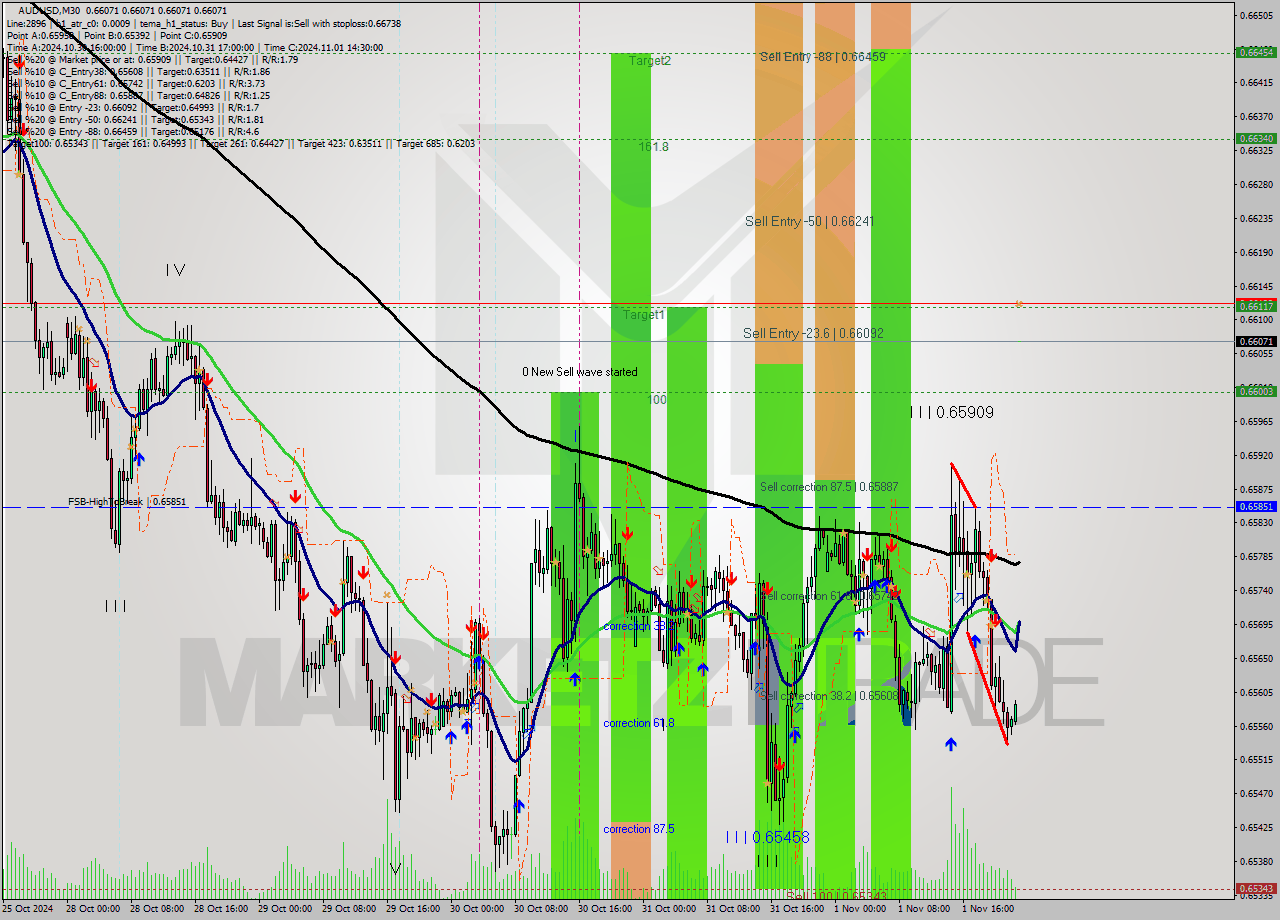The width and height of the screenshot is (1280, 920).
Task: Click the red 0.66117 price tag
Action: [1256, 306]
